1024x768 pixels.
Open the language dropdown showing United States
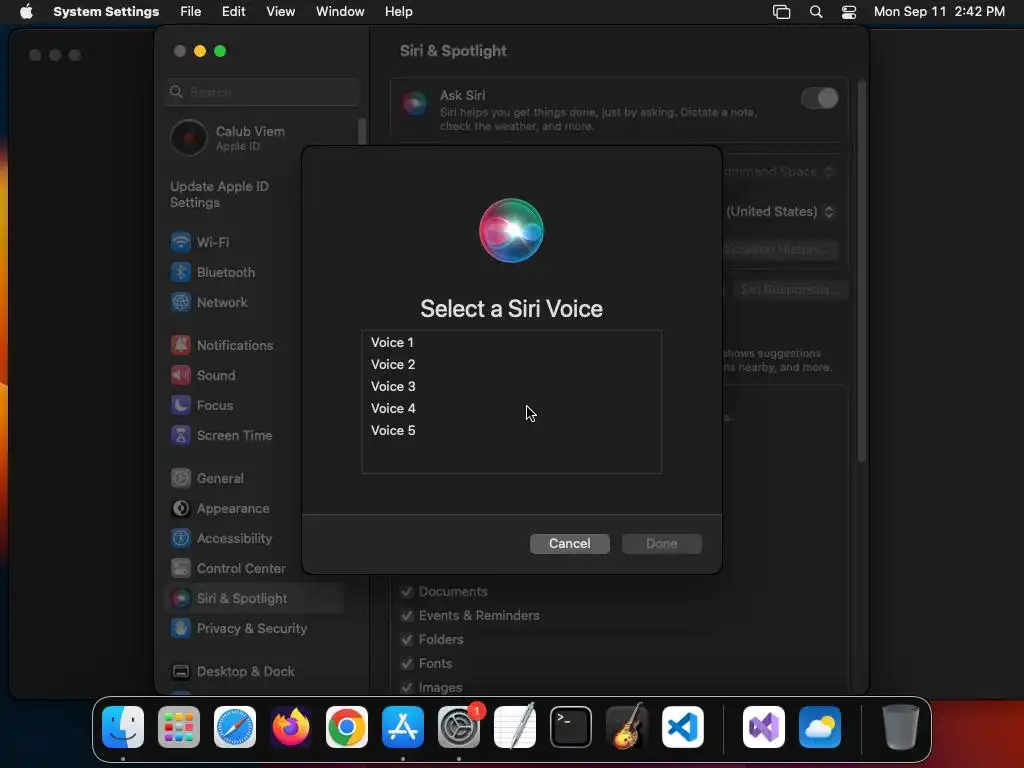[x=780, y=212]
